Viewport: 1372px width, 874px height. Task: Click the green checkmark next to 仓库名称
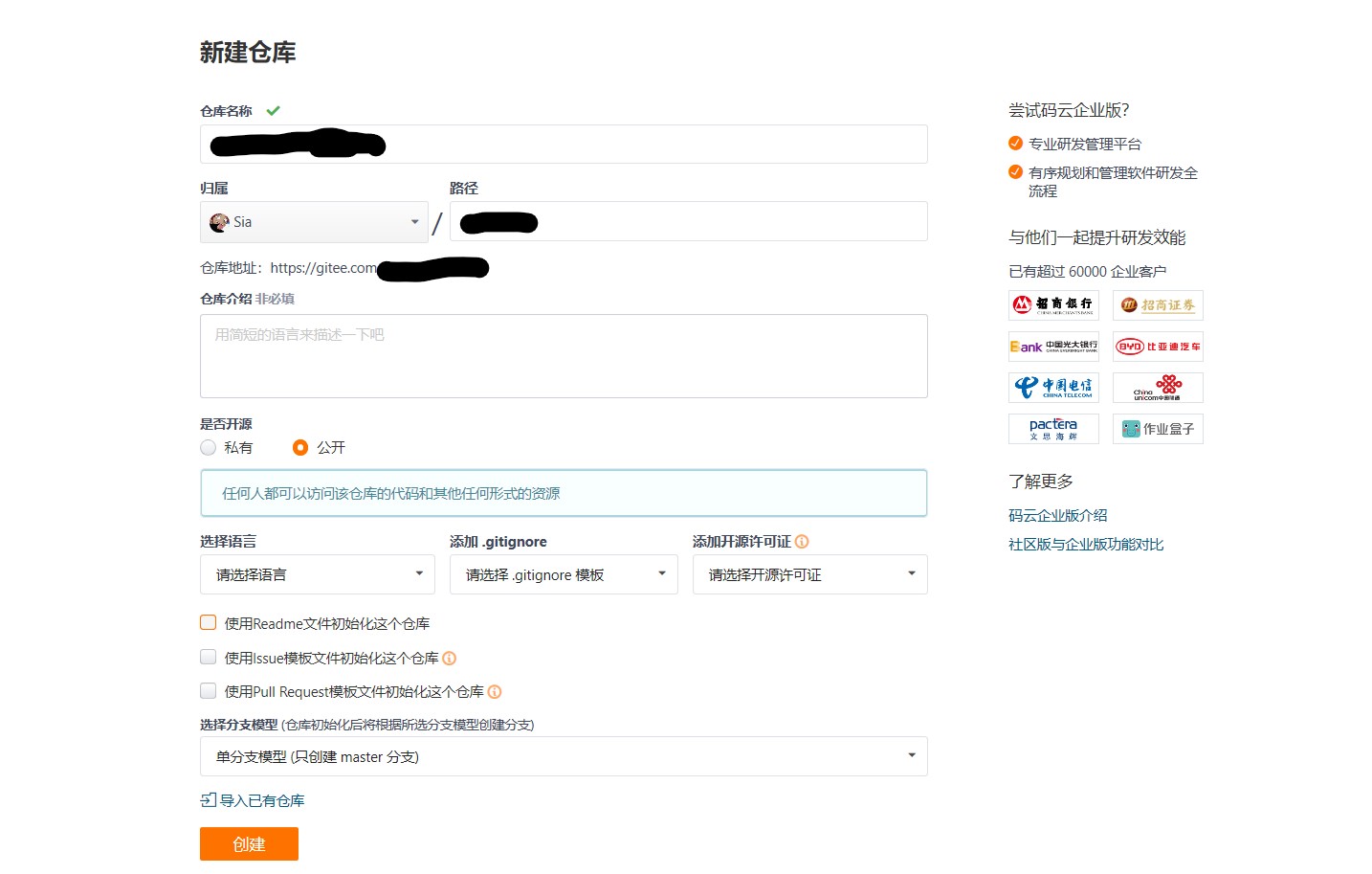point(273,111)
